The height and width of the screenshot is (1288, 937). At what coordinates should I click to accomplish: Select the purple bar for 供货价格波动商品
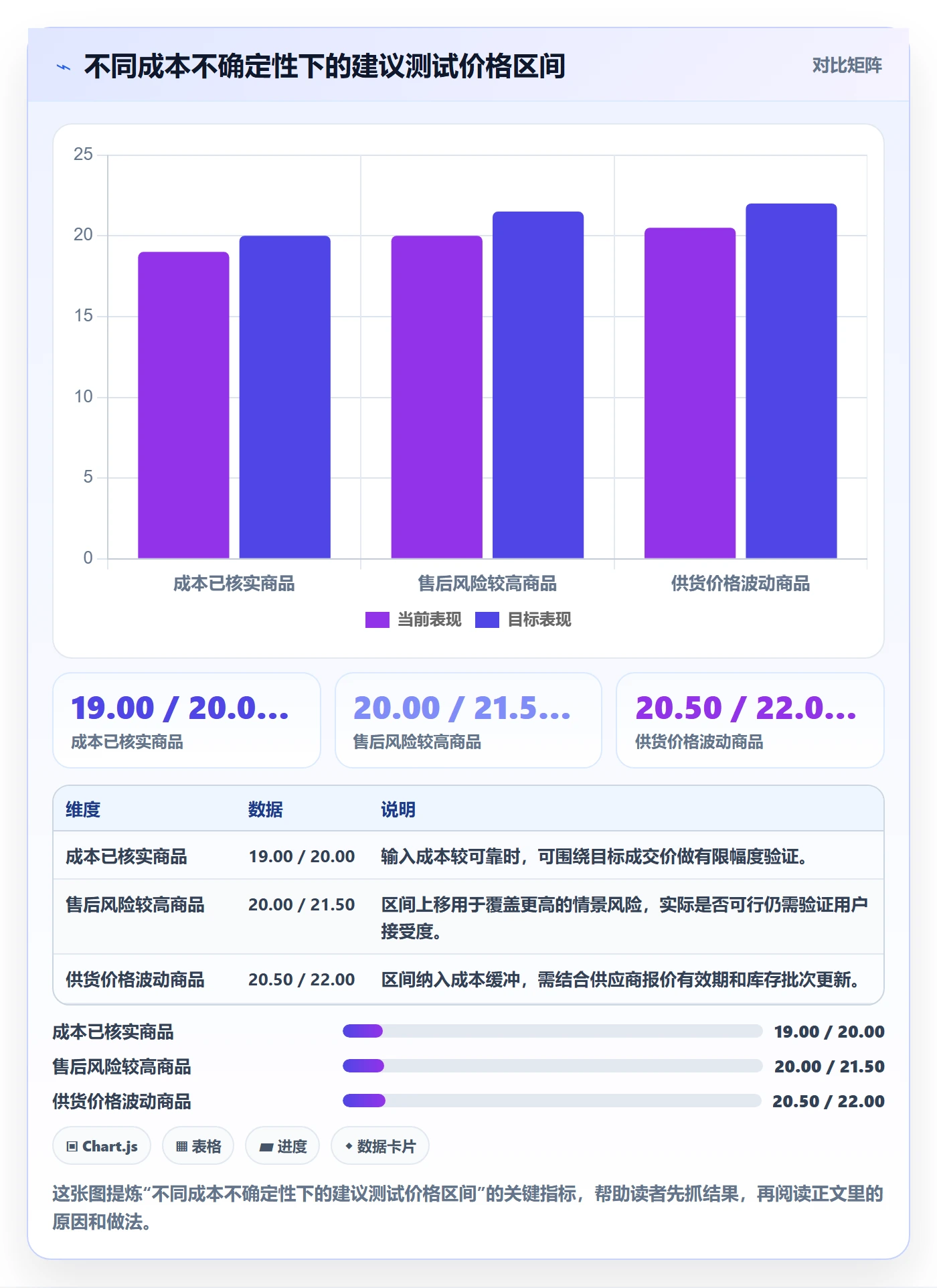pyautogui.click(x=690, y=393)
